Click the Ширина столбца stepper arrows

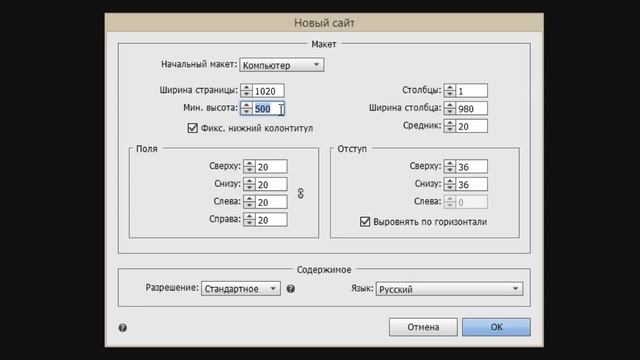(450, 109)
